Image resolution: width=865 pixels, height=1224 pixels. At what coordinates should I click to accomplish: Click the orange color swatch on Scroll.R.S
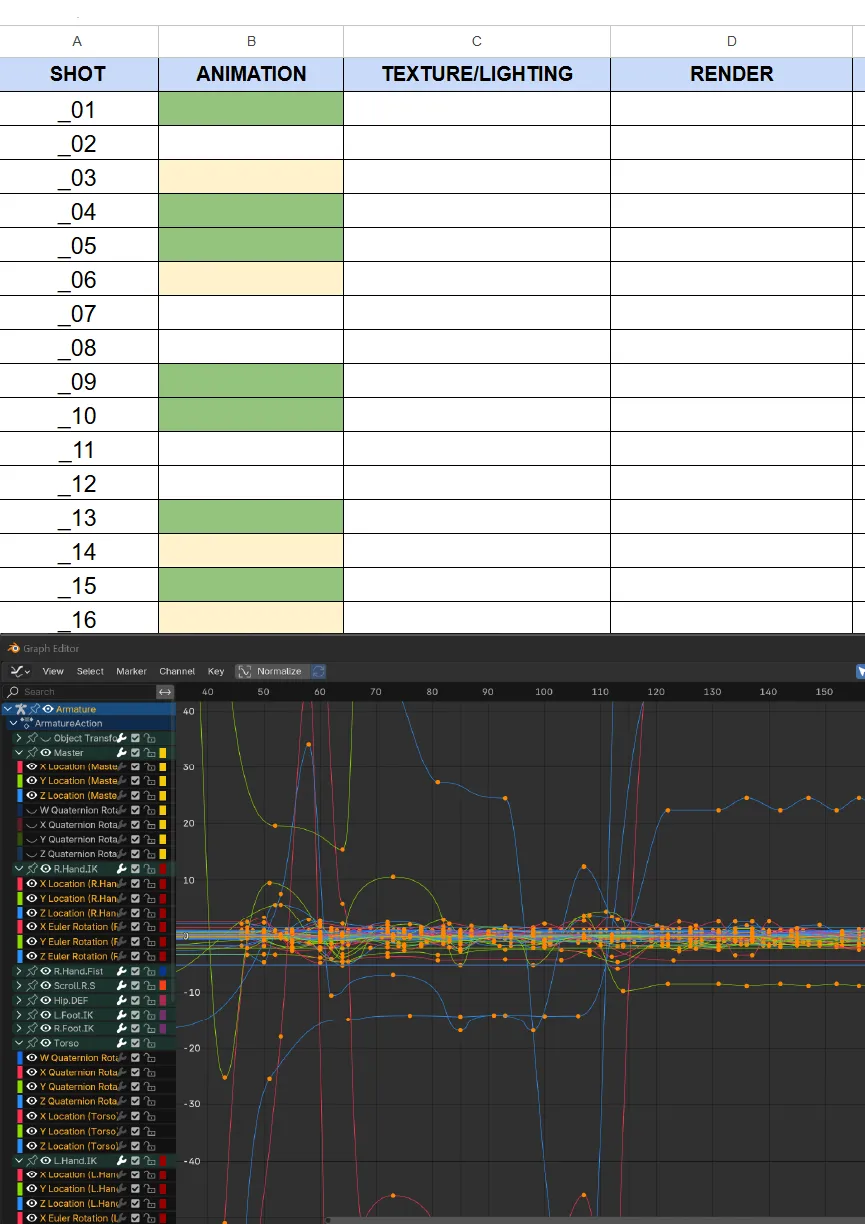tap(163, 985)
